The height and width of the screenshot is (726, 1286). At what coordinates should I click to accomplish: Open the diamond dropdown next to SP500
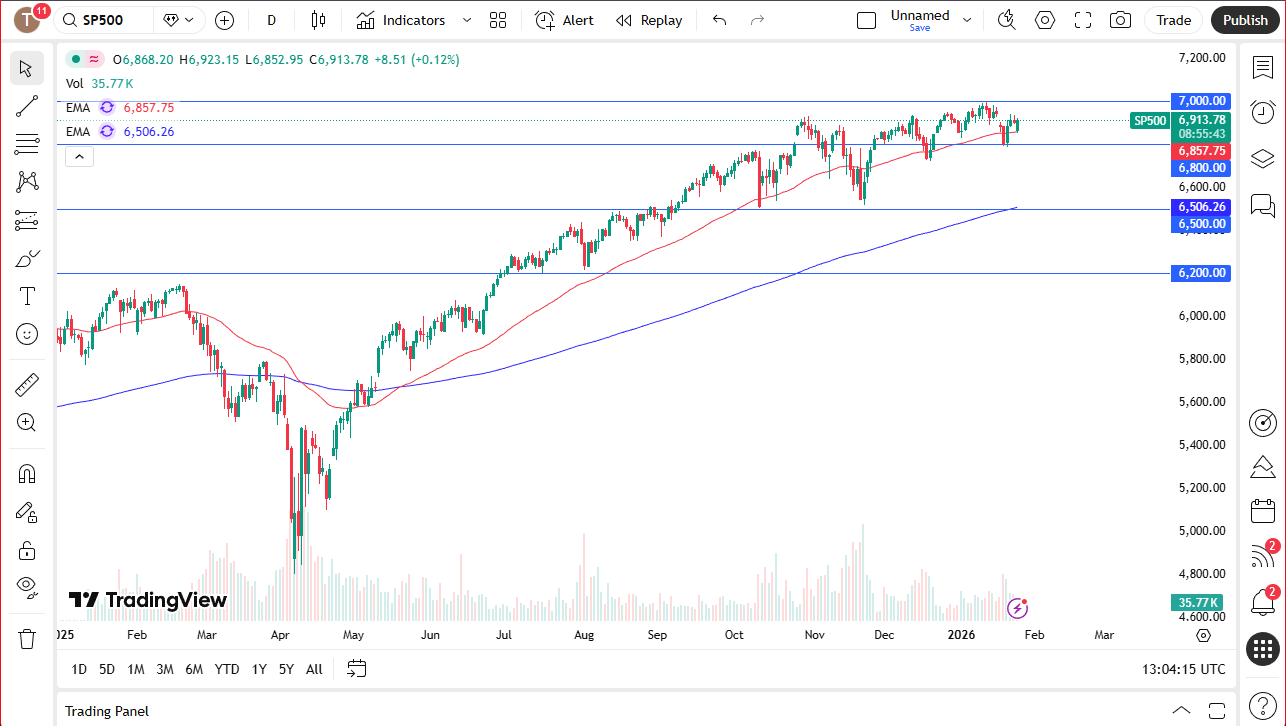click(x=179, y=20)
